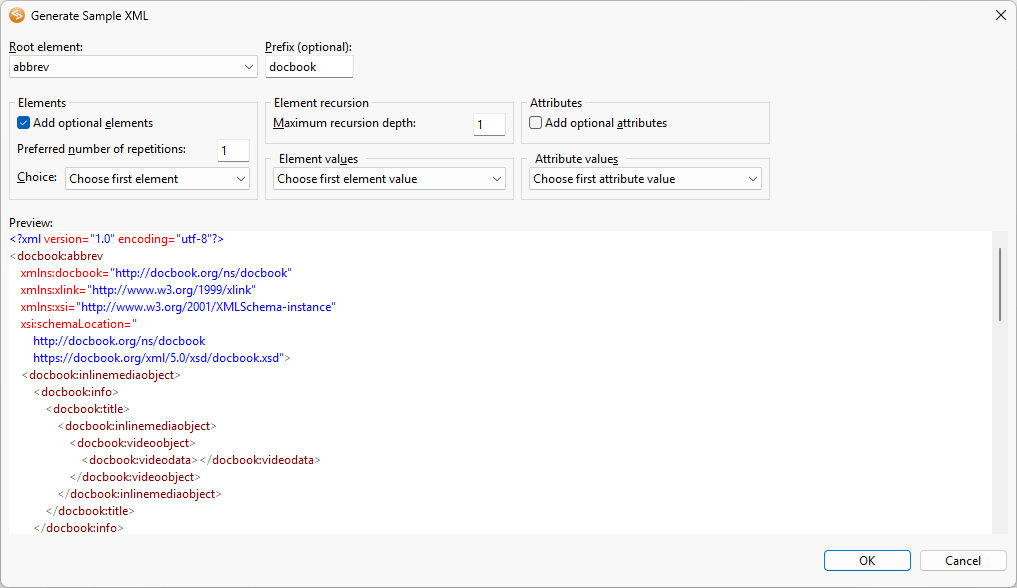Image resolution: width=1017 pixels, height=588 pixels.
Task: Click the xml version declaration line
Action: [117, 239]
